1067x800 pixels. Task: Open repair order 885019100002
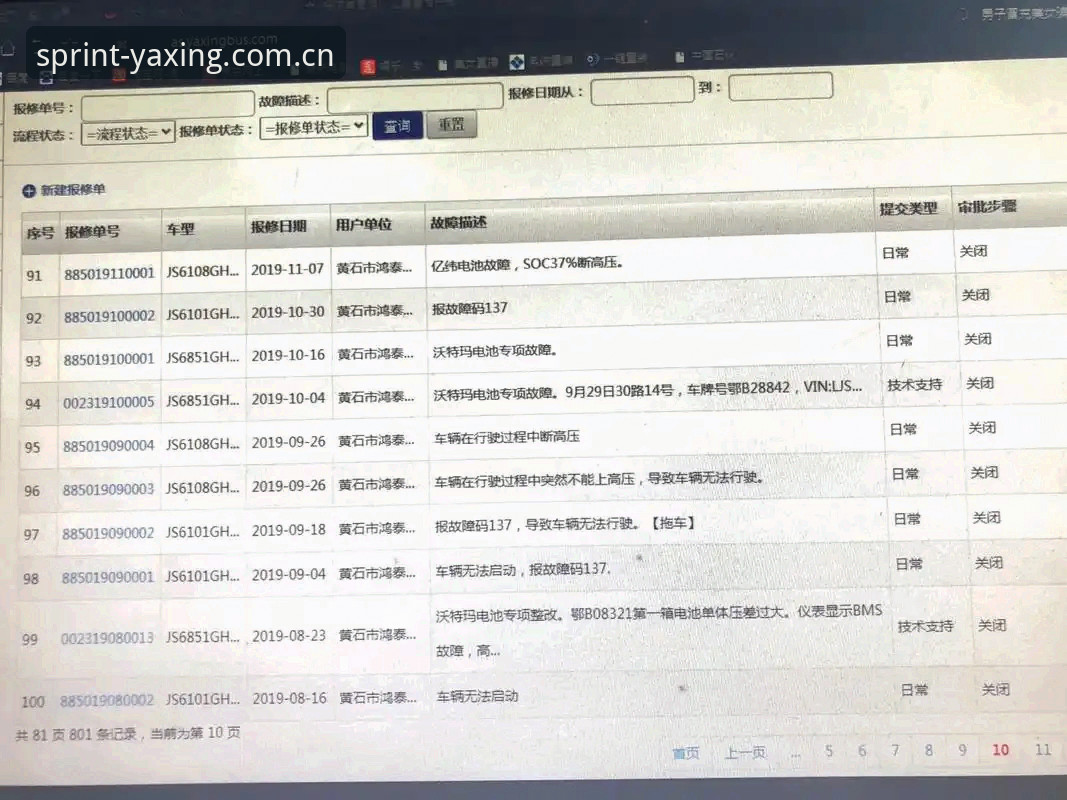109,316
